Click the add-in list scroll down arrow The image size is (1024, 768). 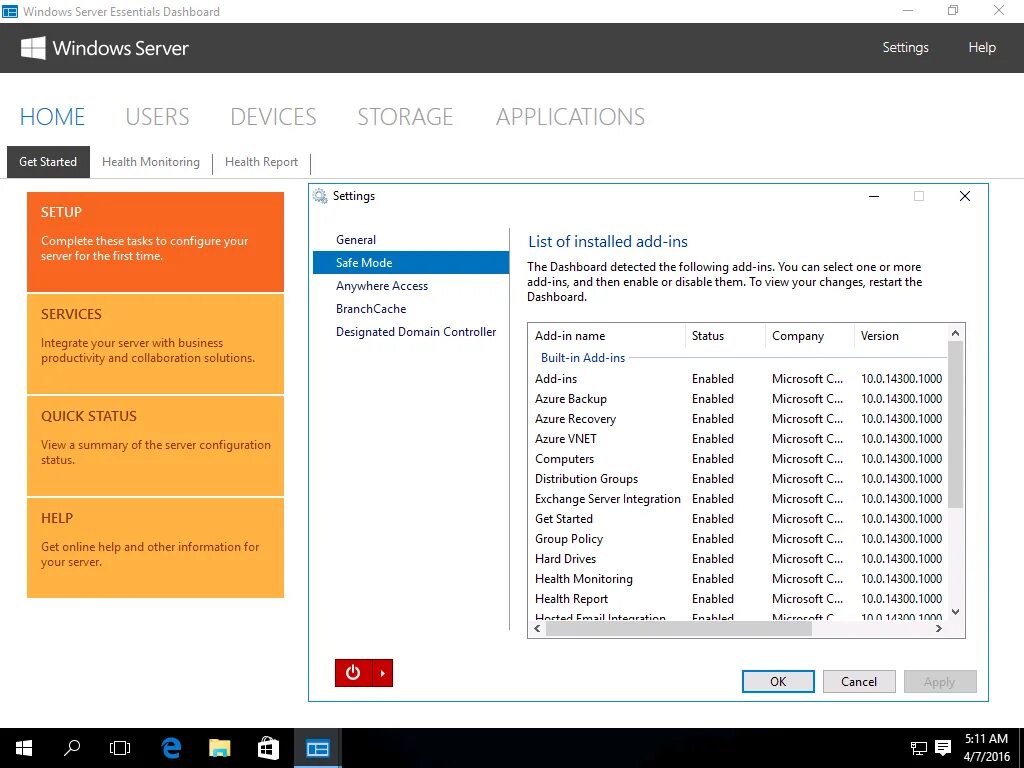(x=955, y=612)
